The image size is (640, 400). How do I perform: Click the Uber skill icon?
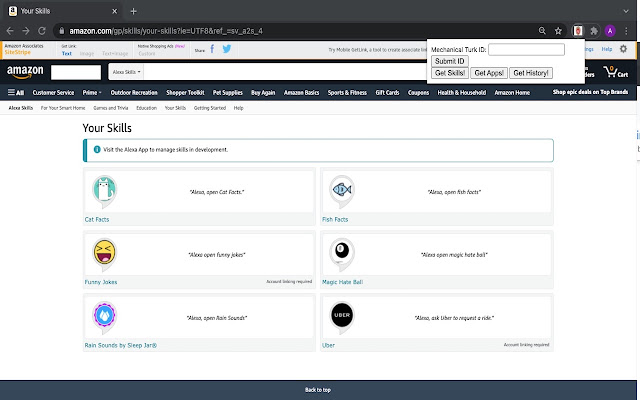(342, 317)
